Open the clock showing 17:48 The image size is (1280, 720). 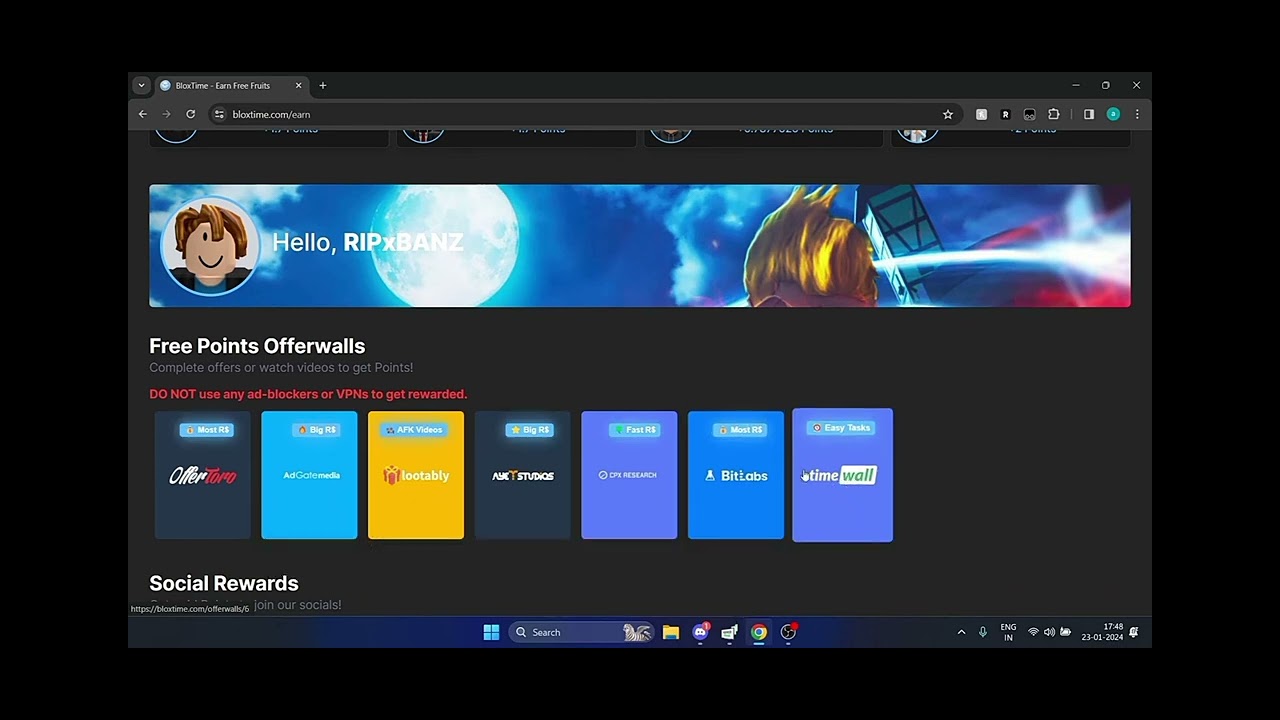click(x=1102, y=632)
